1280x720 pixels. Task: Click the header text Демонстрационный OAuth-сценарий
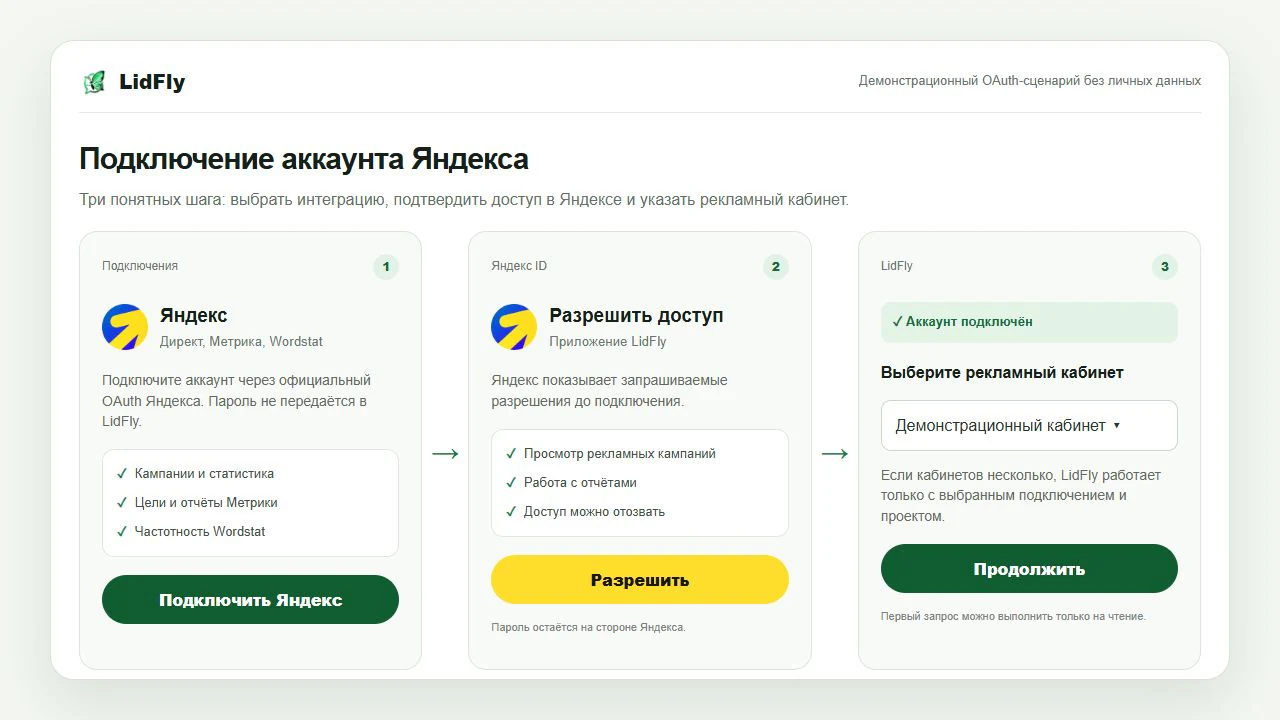[1030, 80]
